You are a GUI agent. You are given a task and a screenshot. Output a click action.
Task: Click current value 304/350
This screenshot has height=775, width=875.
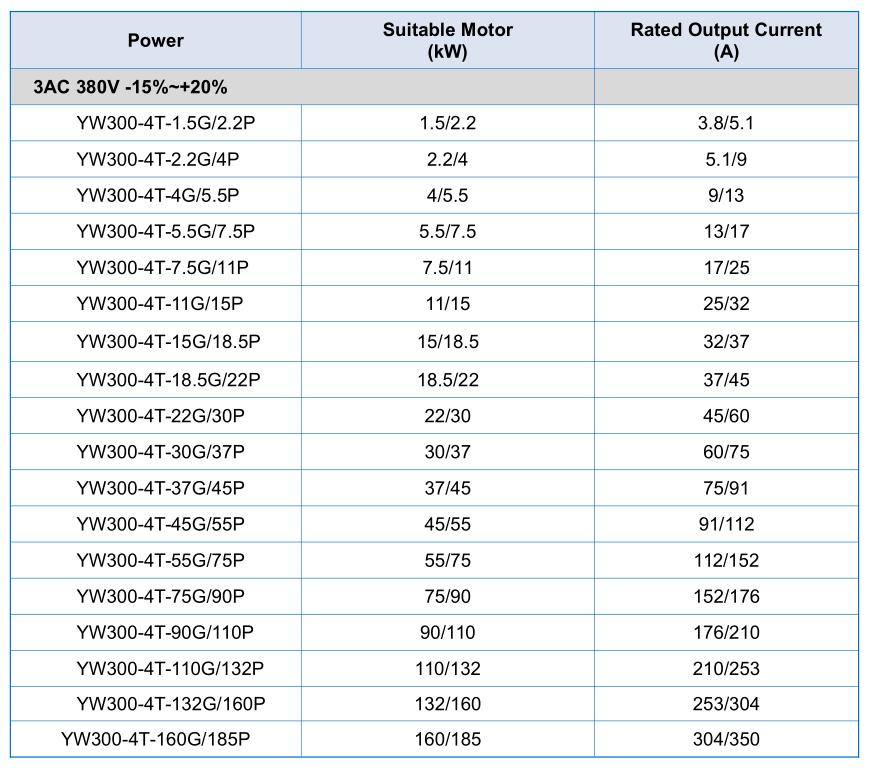pos(726,739)
